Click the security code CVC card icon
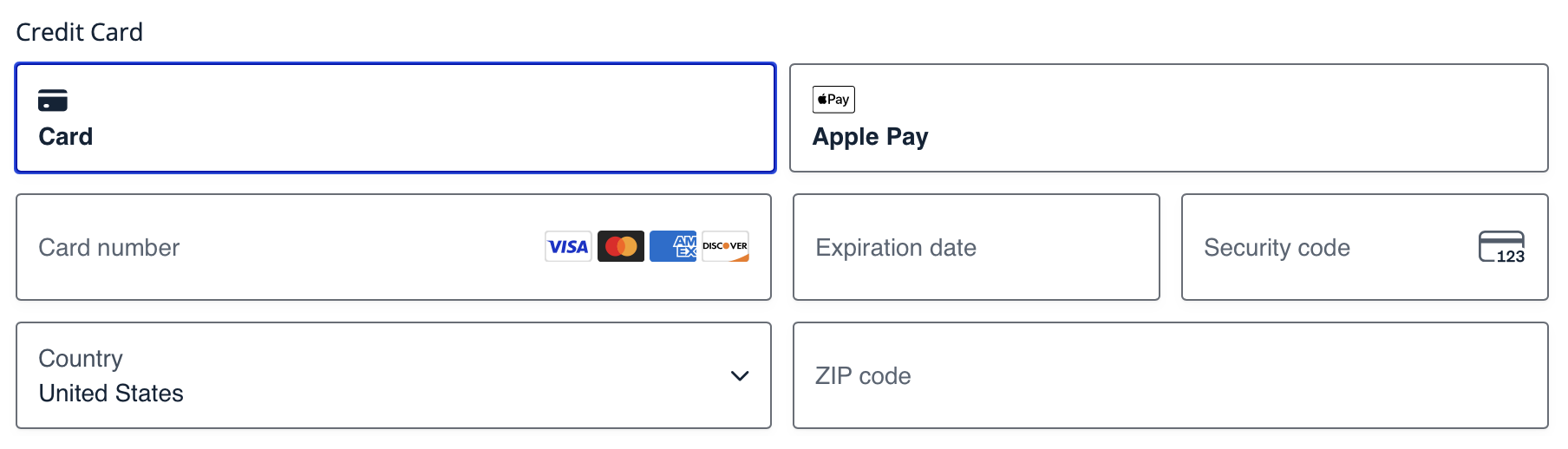The image size is (1568, 449). 1502,247
